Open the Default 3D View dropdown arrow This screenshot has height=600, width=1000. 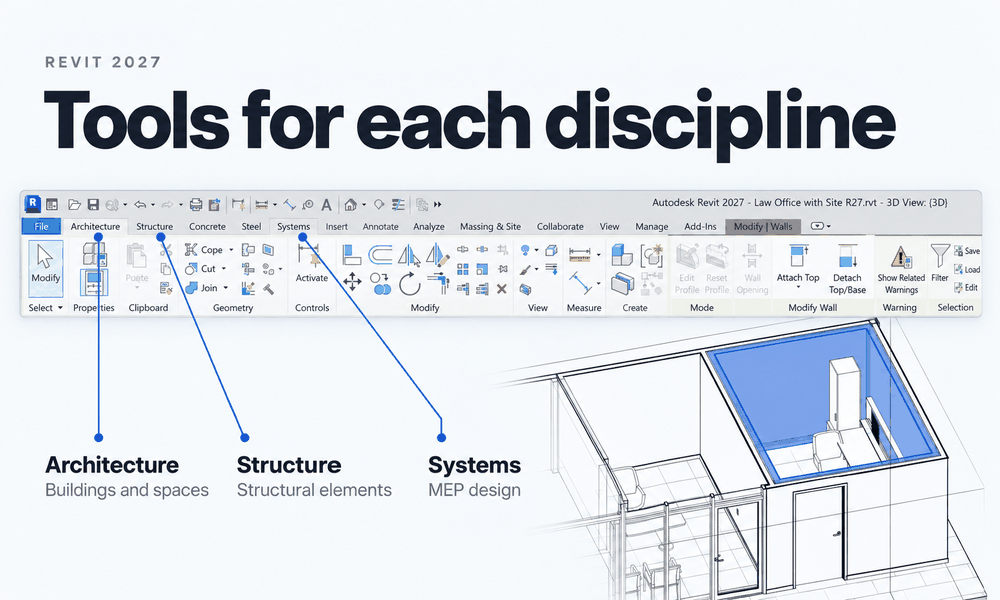[x=364, y=205]
